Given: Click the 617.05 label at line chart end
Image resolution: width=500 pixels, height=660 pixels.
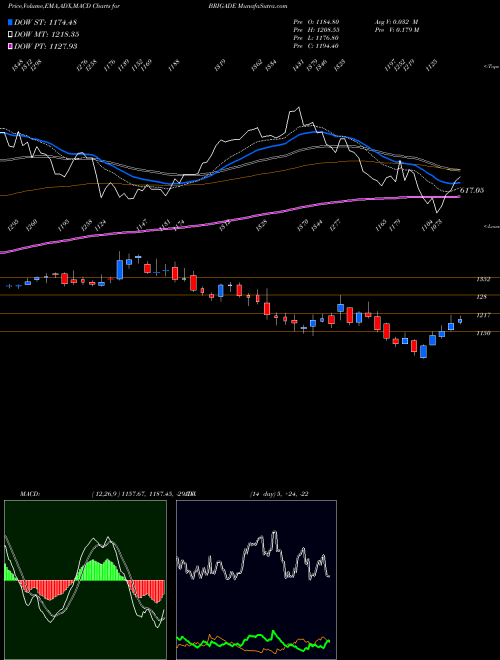Looking at the screenshot, I should 471,190.
